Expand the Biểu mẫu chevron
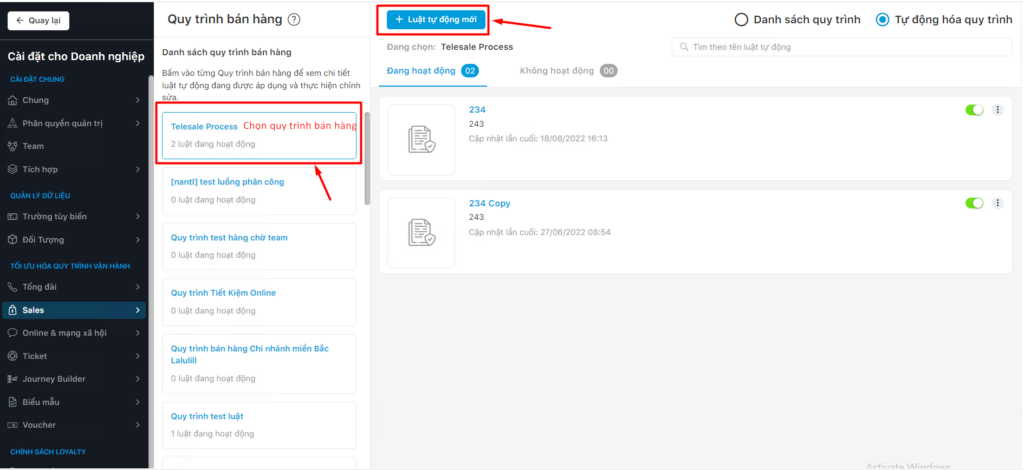 138,402
